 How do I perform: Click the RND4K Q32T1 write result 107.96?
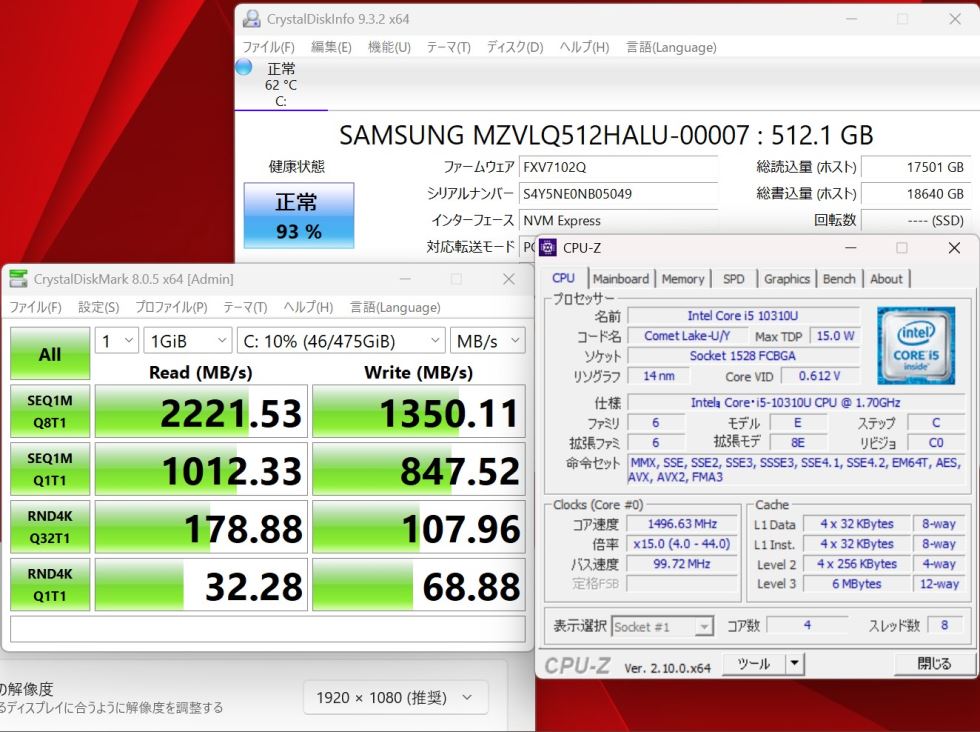point(419,526)
